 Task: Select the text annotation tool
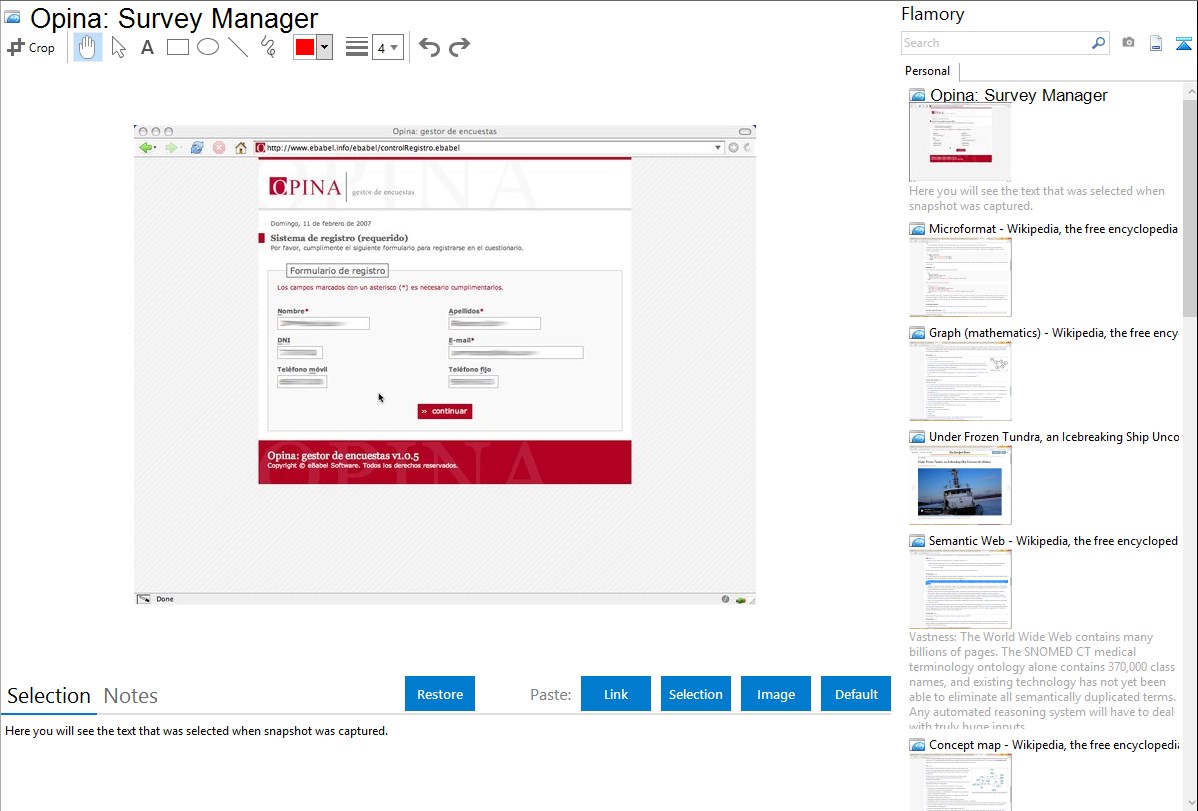(147, 47)
